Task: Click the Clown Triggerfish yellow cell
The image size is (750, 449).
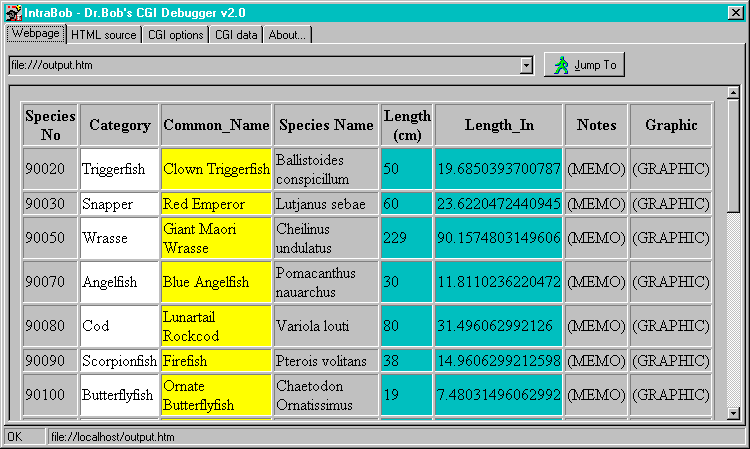Action: point(216,170)
